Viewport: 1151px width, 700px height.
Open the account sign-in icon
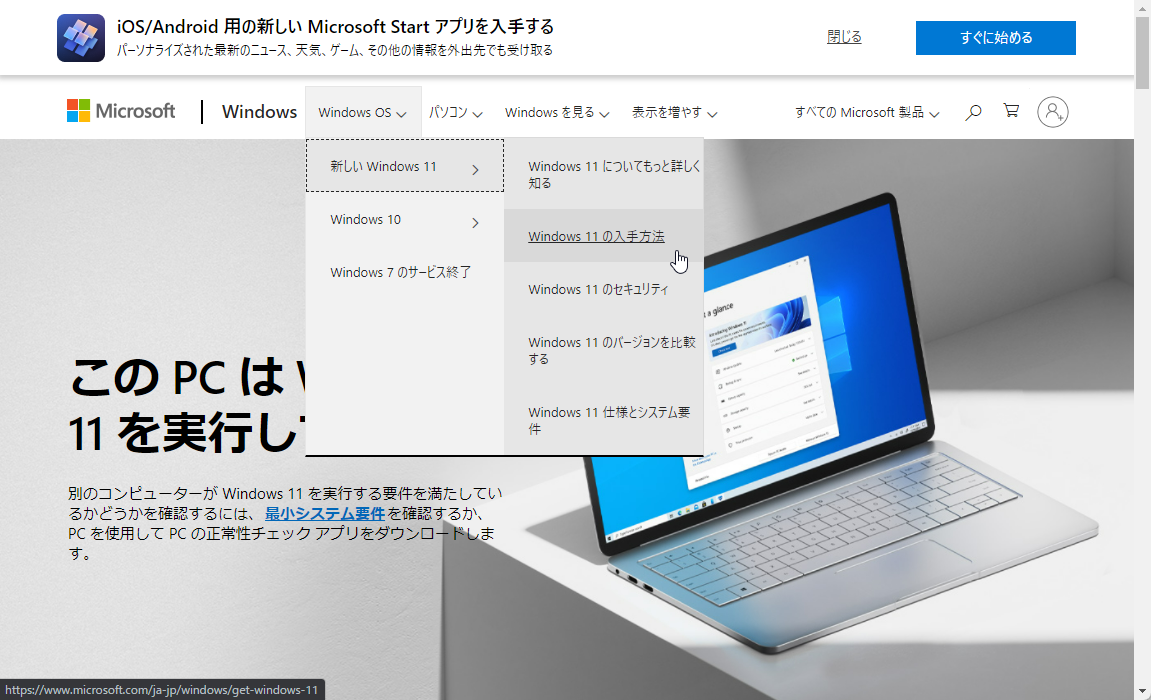pyautogui.click(x=1052, y=112)
